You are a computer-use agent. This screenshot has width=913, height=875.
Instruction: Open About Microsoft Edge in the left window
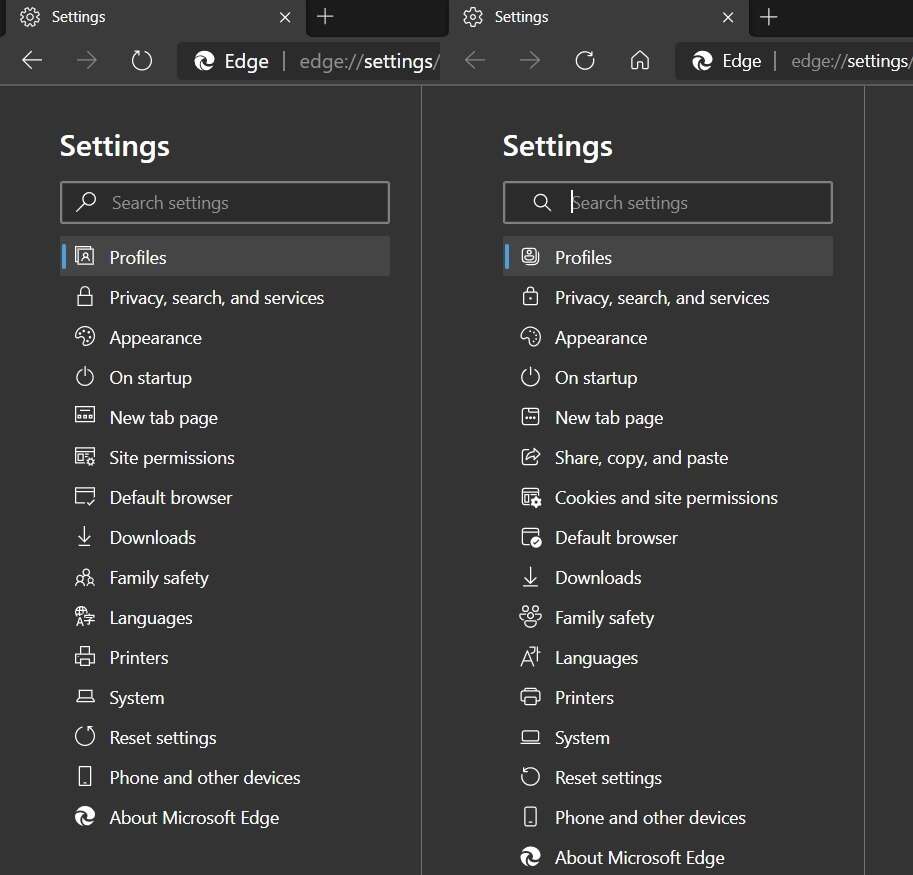click(x=194, y=818)
